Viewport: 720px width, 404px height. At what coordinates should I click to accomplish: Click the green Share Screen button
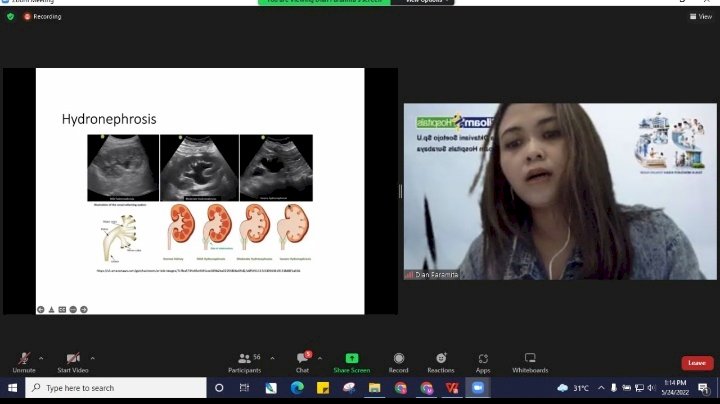[x=352, y=362]
